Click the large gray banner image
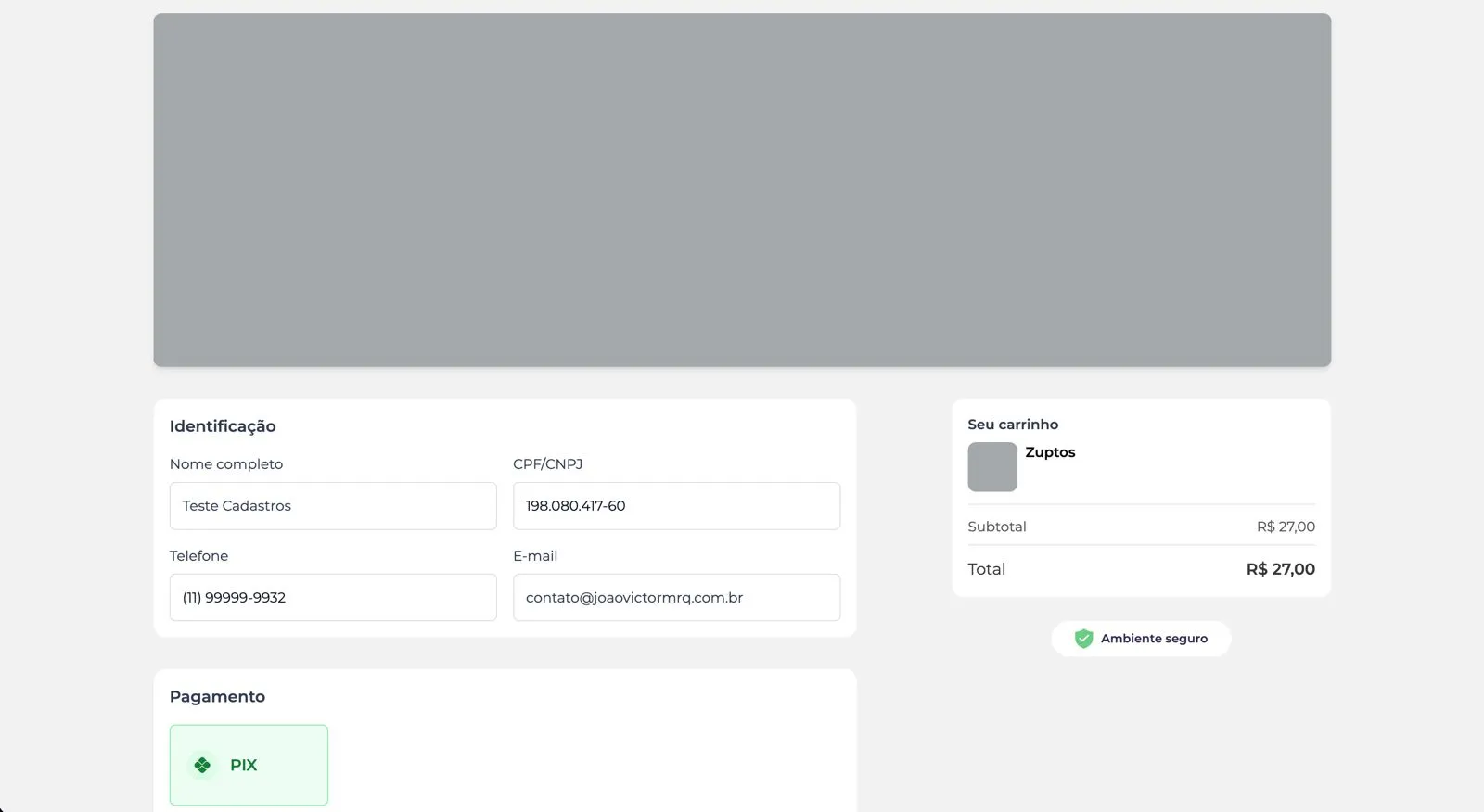Screen dimensions: 1484x812 tap(742, 190)
